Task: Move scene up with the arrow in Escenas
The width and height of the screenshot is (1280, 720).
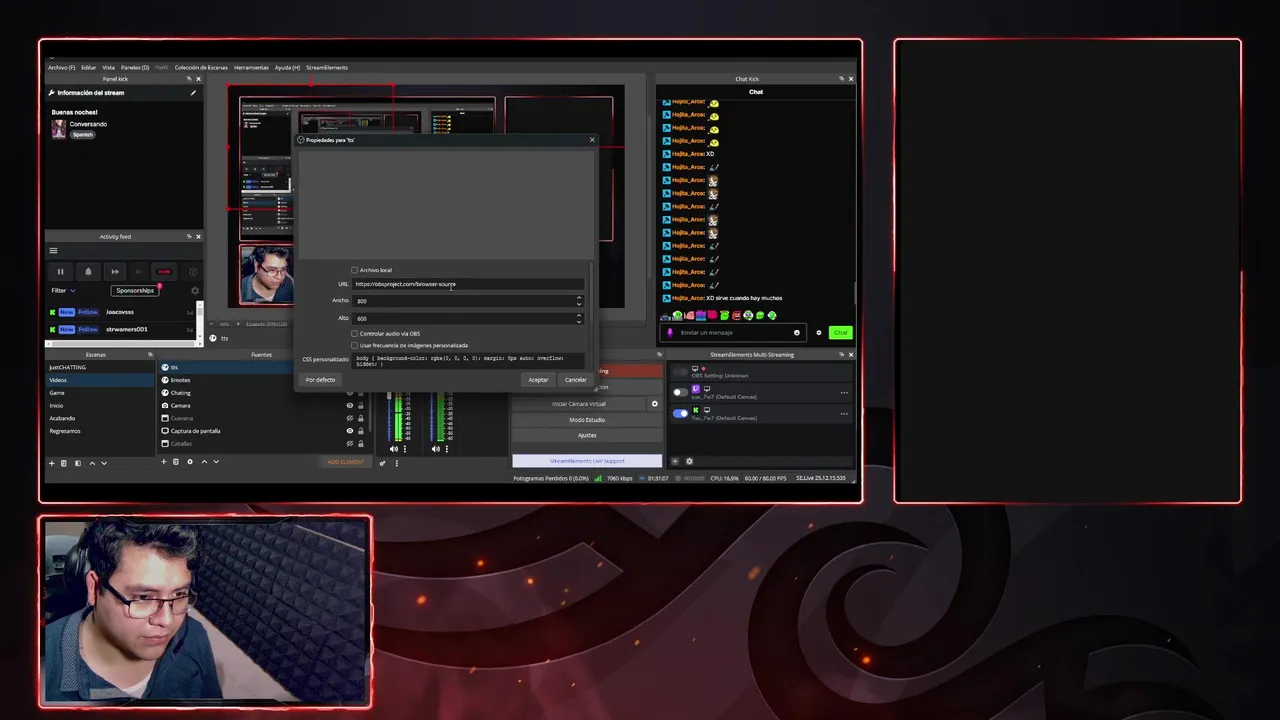Action: pyautogui.click(x=92, y=463)
